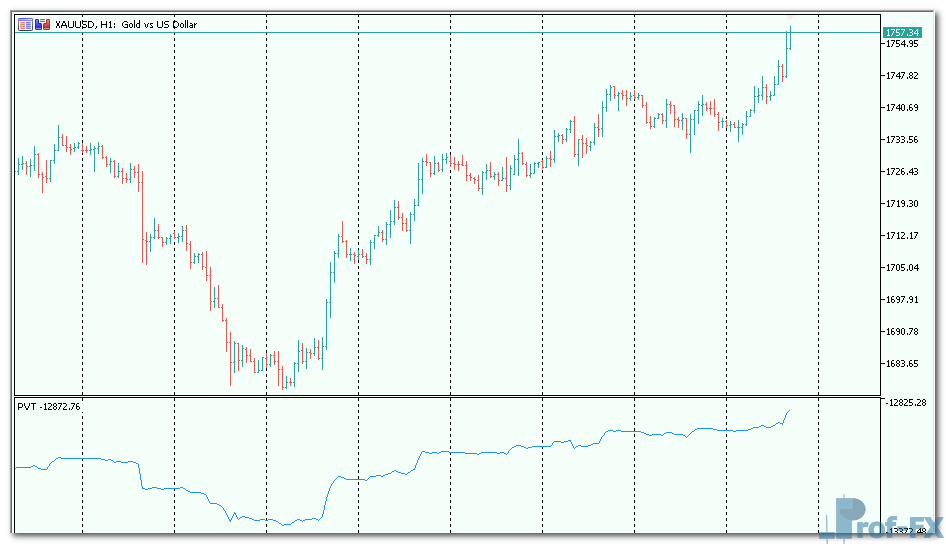Click the 1697.91 price scale label
The height and width of the screenshot is (544, 946).
coord(902,300)
